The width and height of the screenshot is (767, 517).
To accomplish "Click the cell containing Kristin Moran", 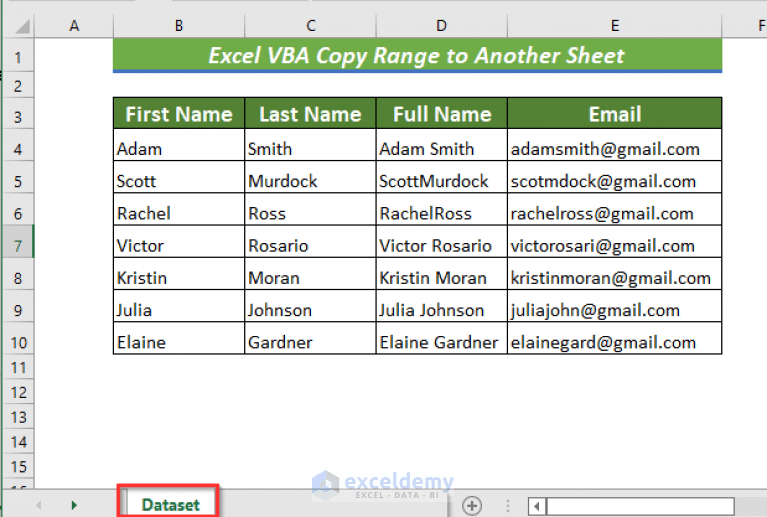I will tap(442, 274).
